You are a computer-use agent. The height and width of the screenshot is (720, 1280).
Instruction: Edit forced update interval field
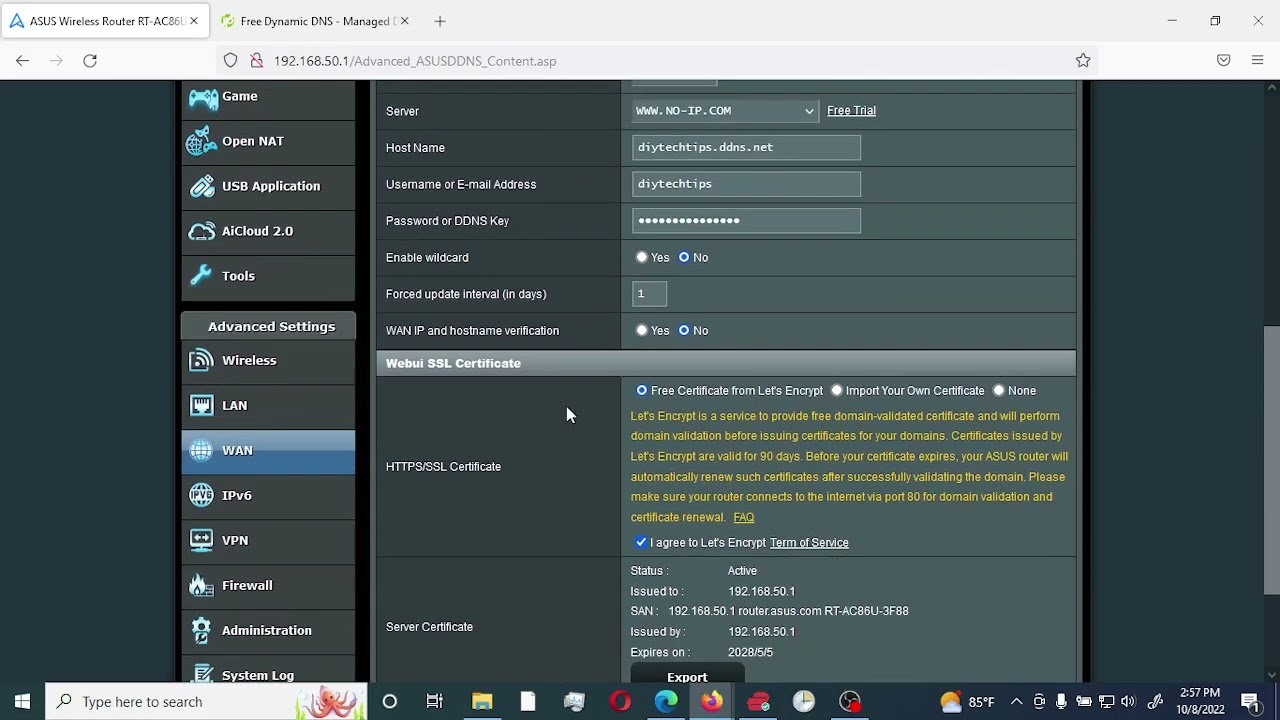[649, 294]
